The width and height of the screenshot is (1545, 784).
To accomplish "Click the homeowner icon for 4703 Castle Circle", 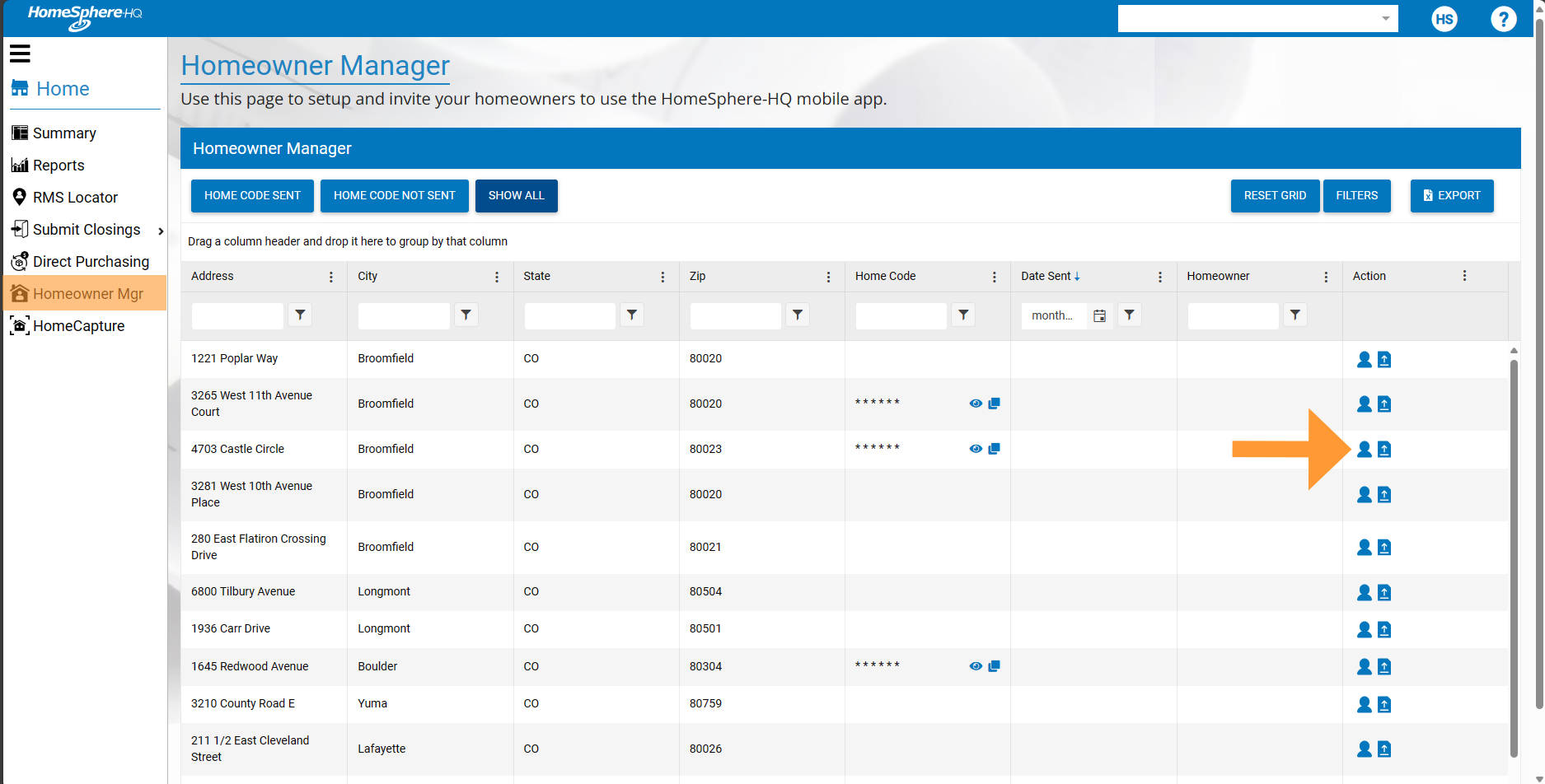I will click(1365, 449).
